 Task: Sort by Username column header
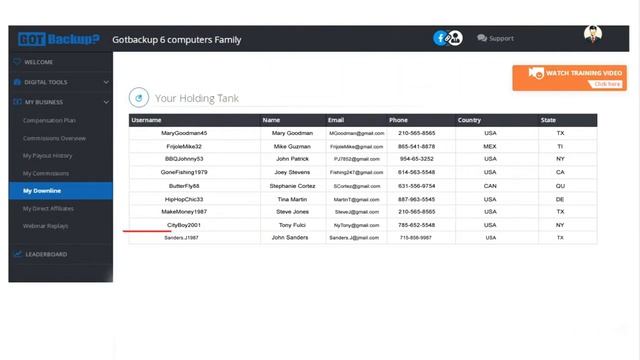click(x=146, y=120)
